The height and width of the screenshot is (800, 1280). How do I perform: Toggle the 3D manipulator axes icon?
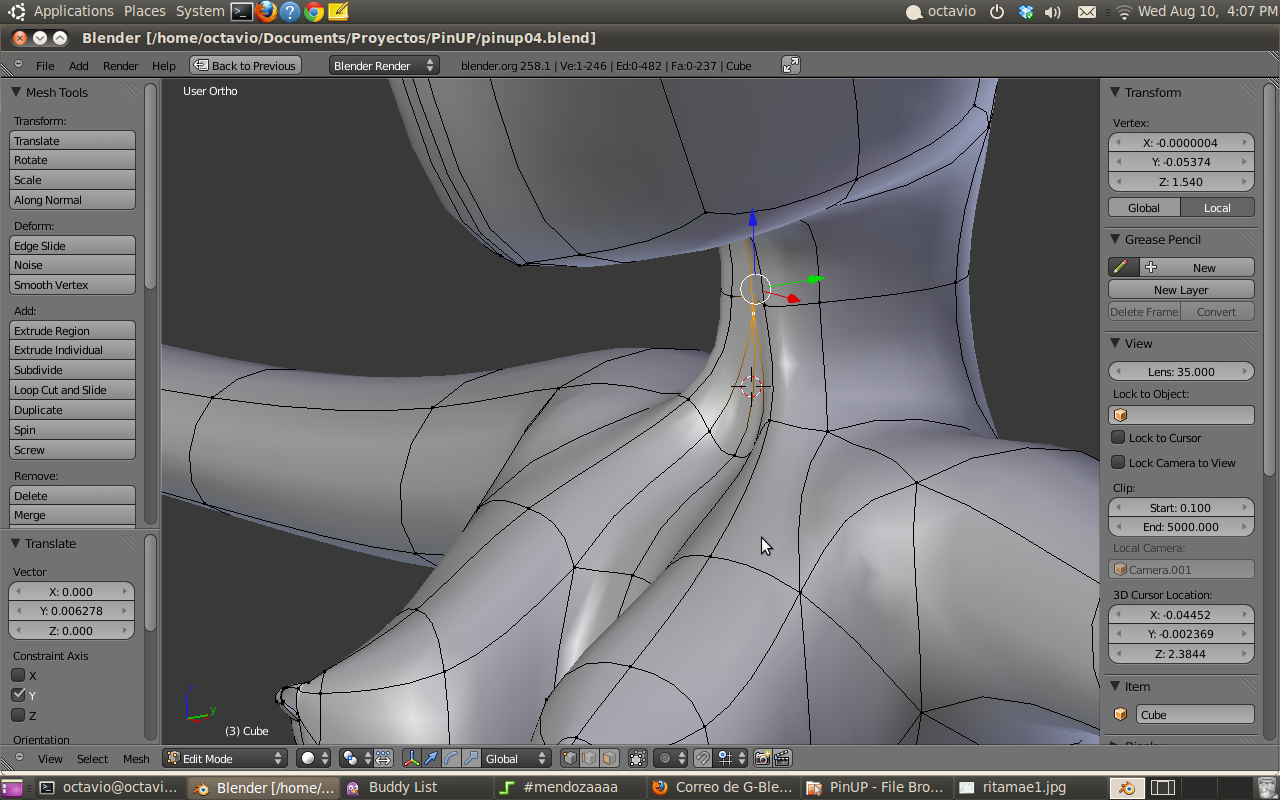411,759
